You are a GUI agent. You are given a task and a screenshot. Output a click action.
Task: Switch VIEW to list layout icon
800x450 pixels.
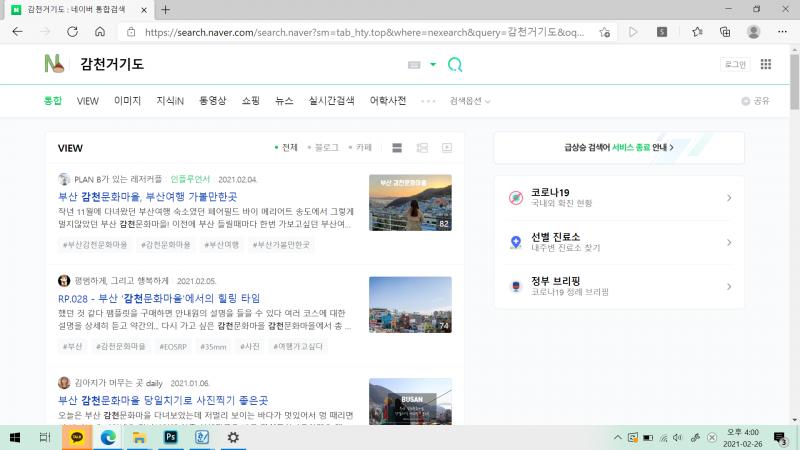pos(397,148)
